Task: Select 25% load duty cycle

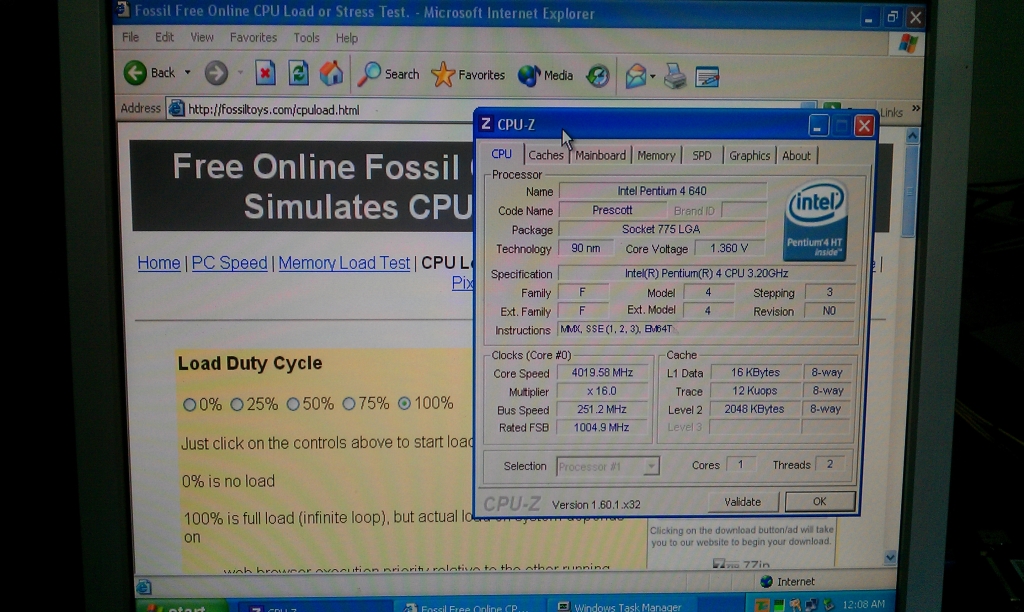Action: (236, 405)
